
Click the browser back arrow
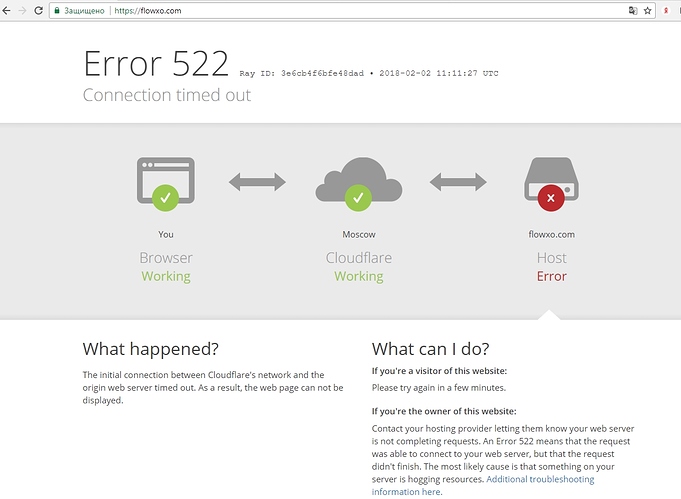(x=6, y=11)
